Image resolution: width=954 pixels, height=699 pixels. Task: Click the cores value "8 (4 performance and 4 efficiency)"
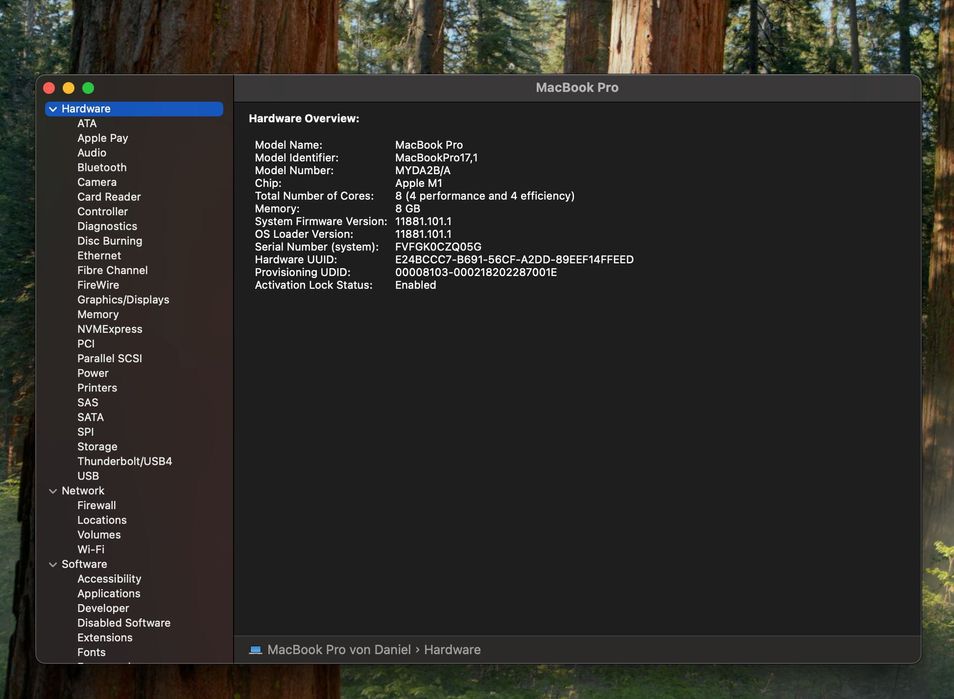point(485,196)
